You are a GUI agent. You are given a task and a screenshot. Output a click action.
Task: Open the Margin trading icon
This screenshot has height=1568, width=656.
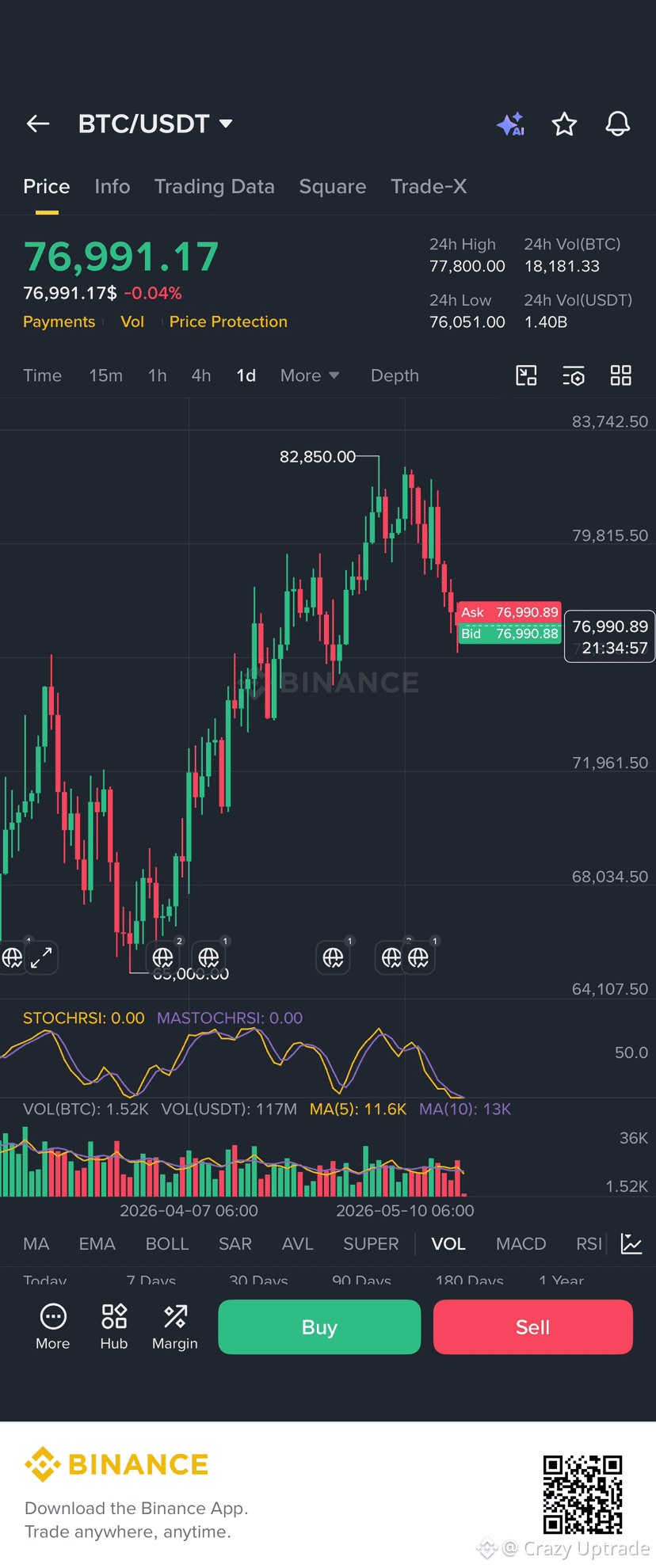(175, 1326)
